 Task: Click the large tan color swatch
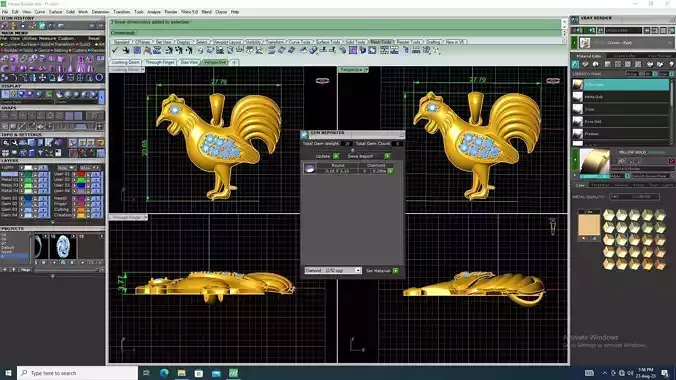[589, 225]
